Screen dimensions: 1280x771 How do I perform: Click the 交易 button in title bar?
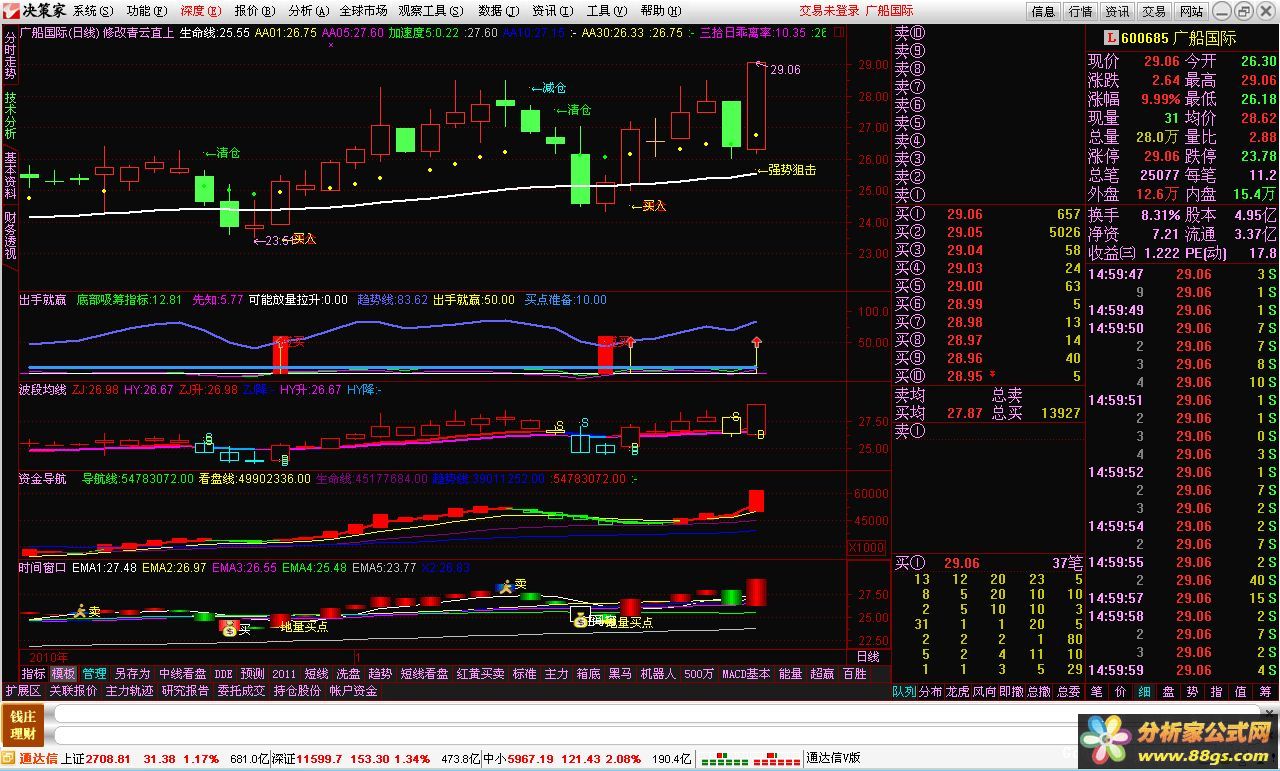pyautogui.click(x=1154, y=11)
